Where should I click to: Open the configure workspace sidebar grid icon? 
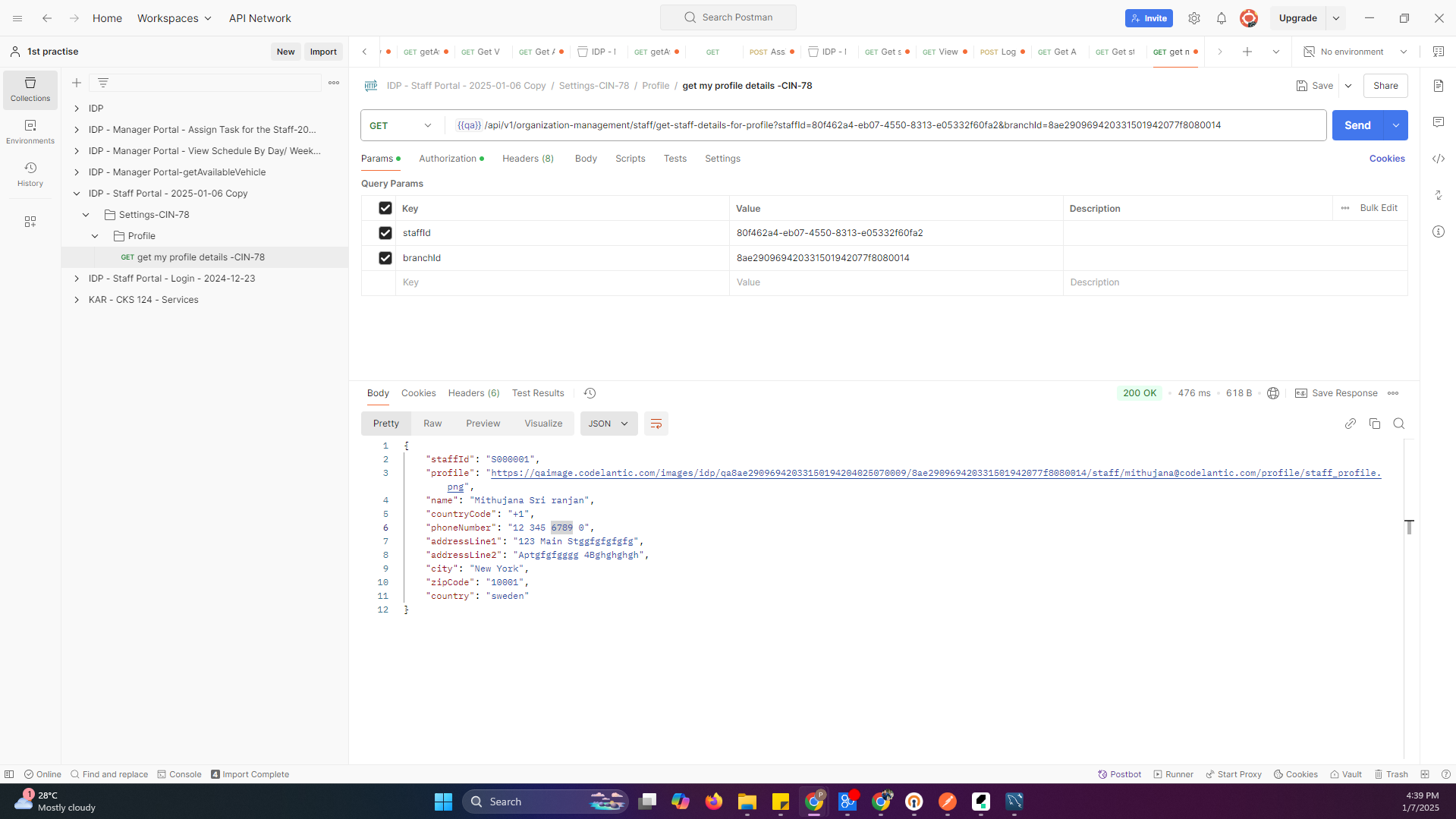30,222
